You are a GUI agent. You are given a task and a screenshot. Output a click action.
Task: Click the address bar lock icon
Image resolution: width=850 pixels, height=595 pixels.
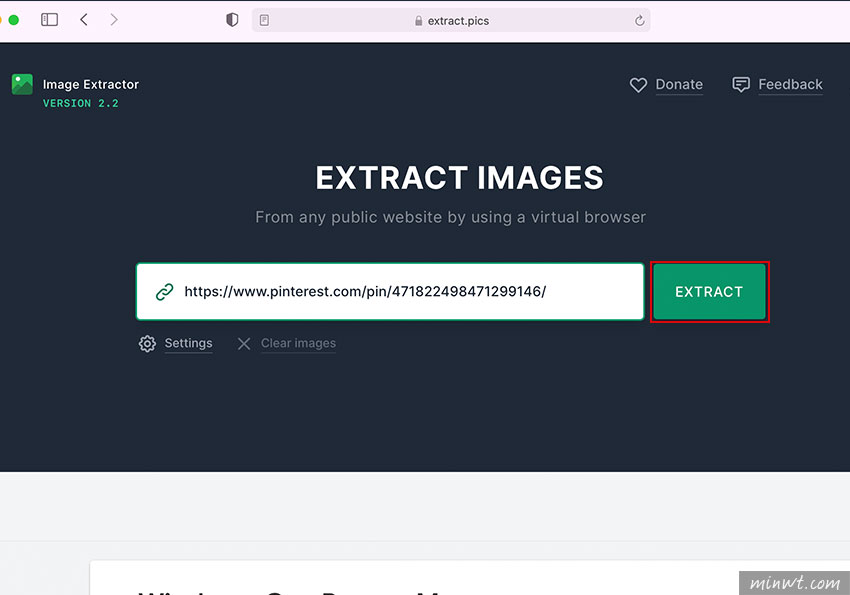click(x=418, y=21)
